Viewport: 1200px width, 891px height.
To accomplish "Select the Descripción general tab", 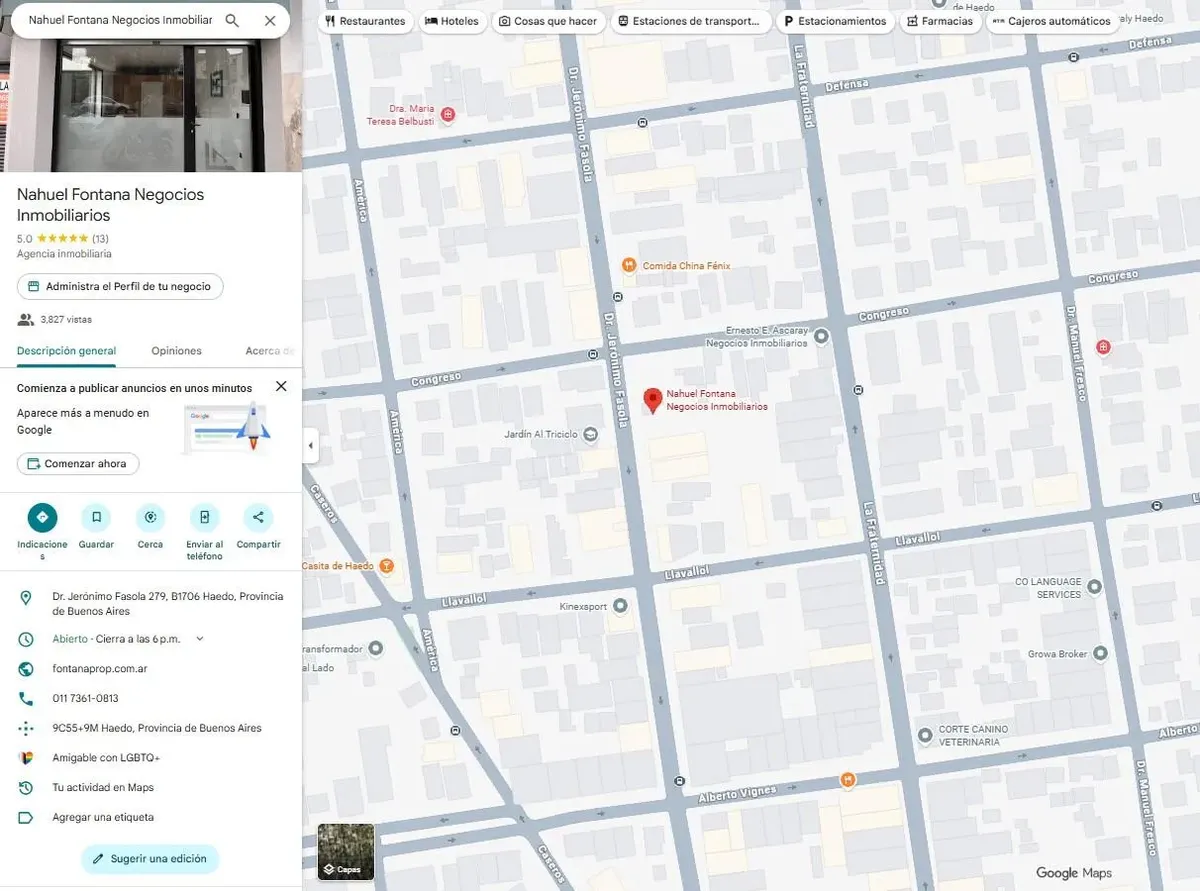I will pos(66,351).
